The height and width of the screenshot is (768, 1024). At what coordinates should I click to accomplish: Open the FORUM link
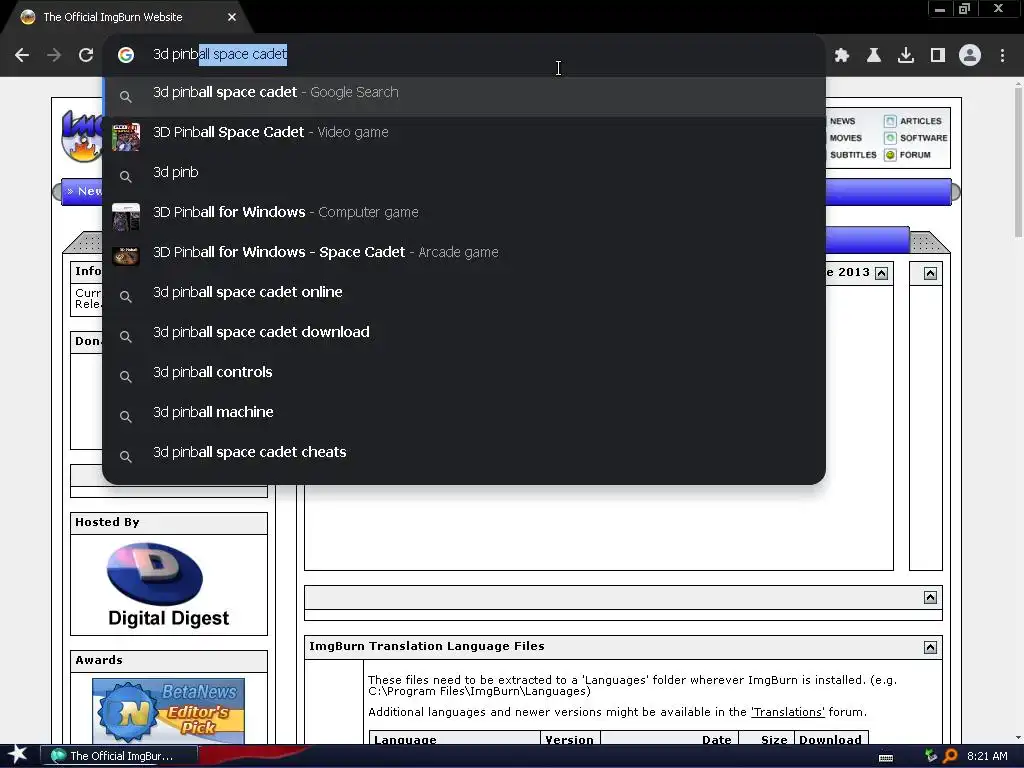tap(915, 155)
